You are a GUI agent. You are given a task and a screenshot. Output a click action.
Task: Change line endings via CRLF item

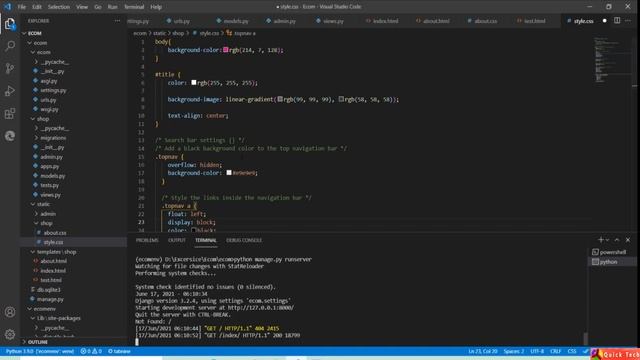(556, 351)
